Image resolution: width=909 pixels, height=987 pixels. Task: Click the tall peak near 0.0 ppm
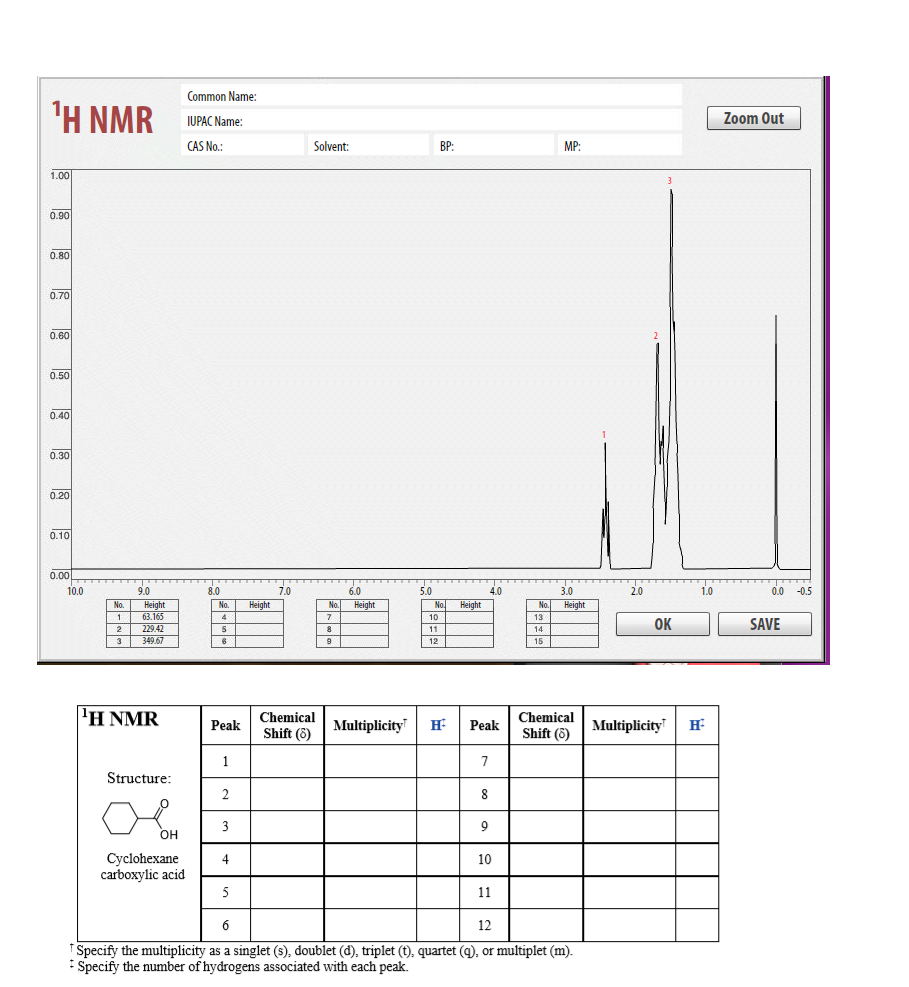pyautogui.click(x=776, y=441)
